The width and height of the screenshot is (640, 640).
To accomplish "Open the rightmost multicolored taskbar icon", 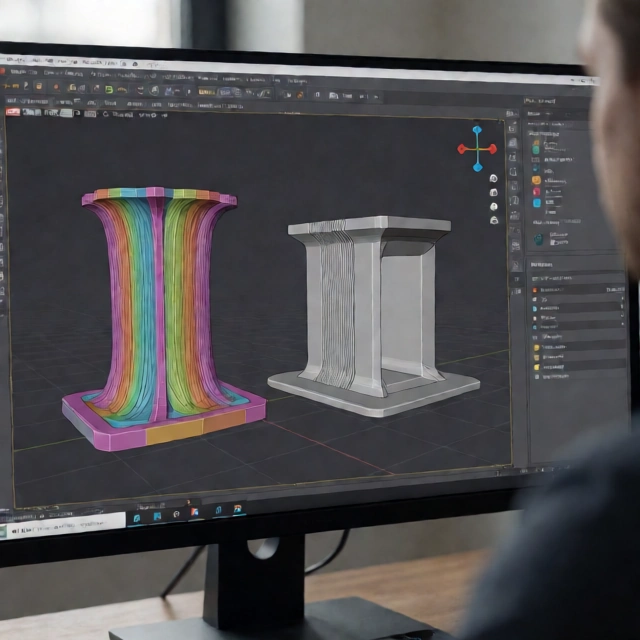I will (238, 509).
